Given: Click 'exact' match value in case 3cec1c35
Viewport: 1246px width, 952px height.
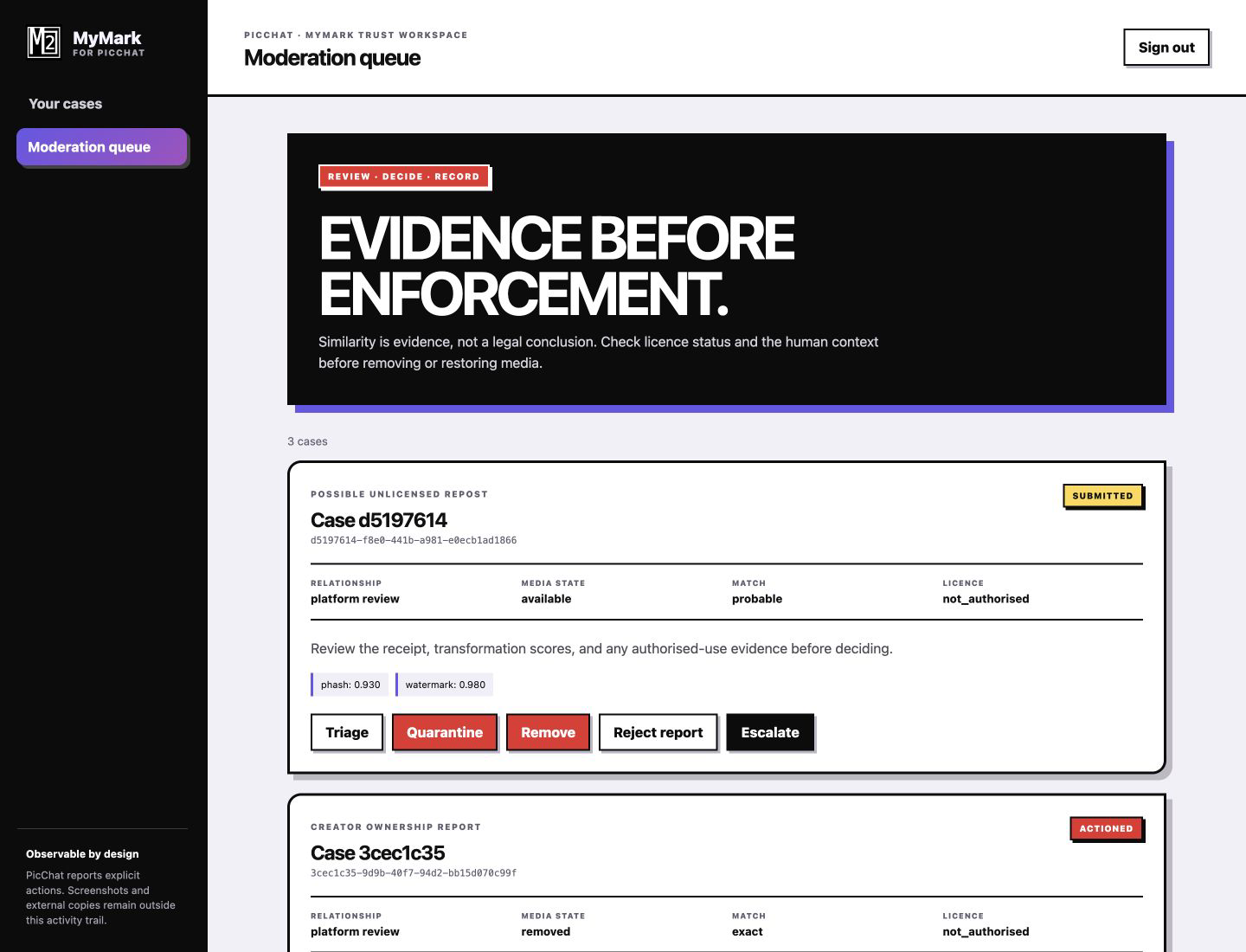Looking at the screenshot, I should pyautogui.click(x=748, y=932).
